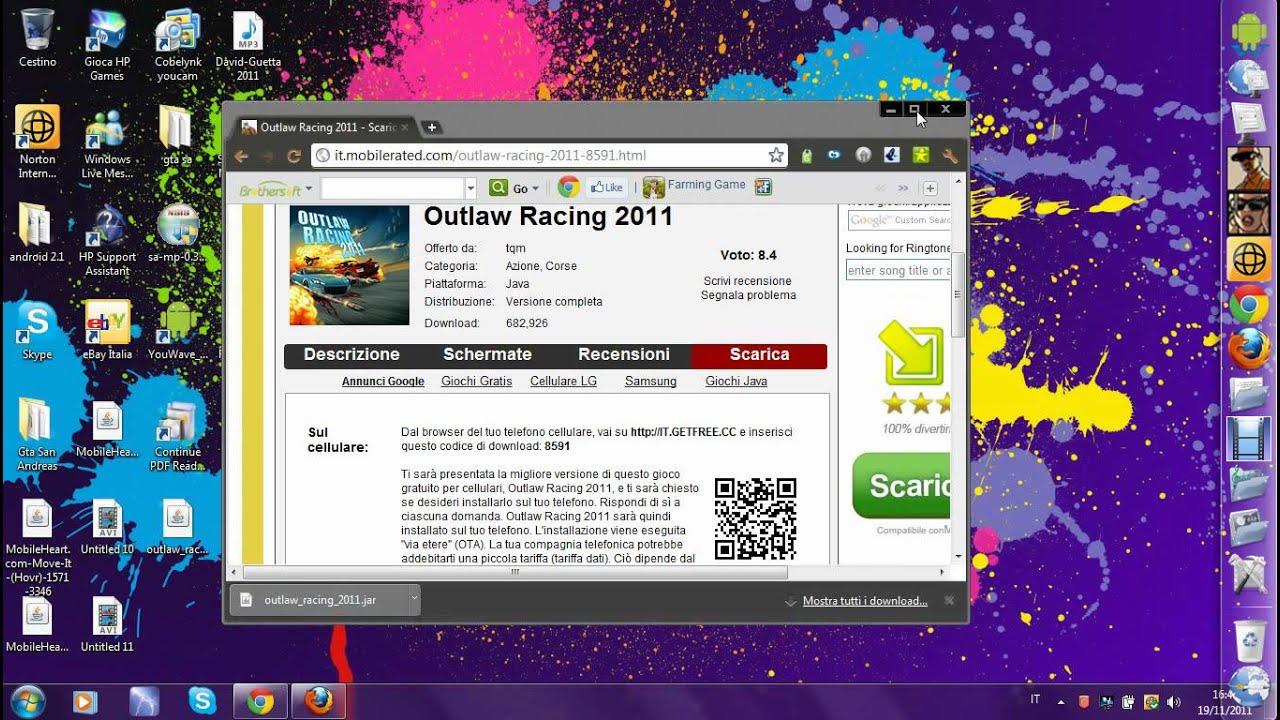Click the Android icon in desktop dock
Viewport: 1280px width, 720px height.
(1249, 32)
